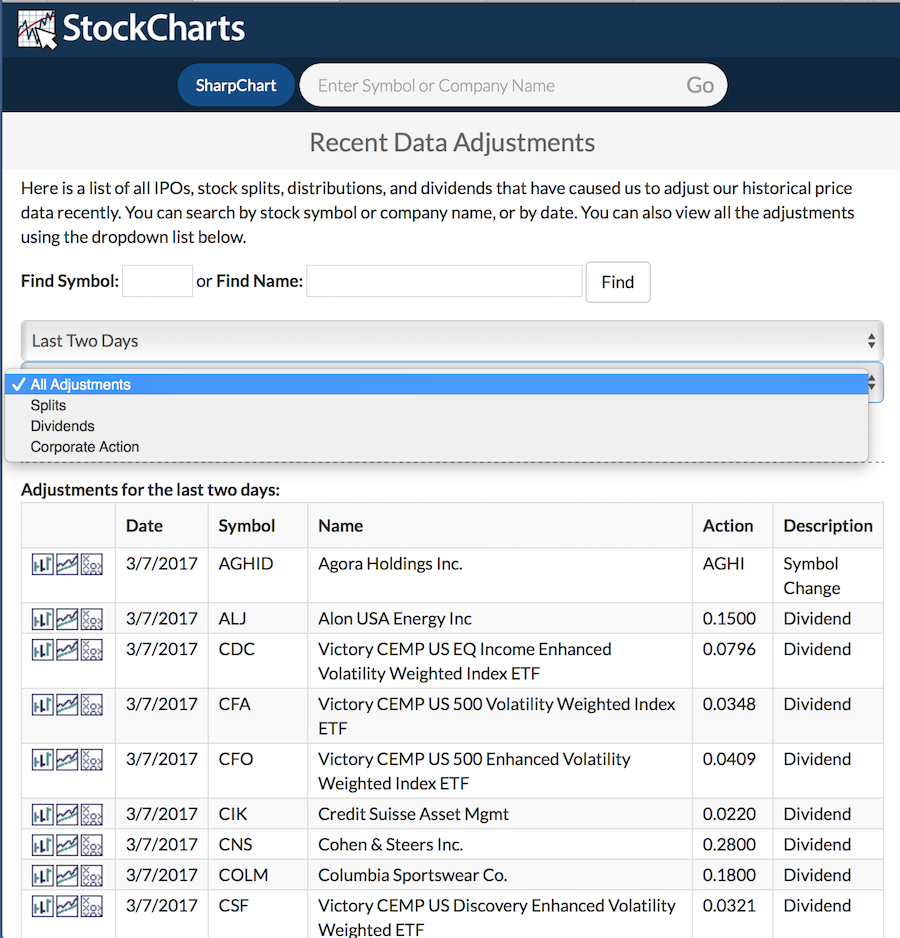Click the Go button in search bar
The image size is (900, 938).
(700, 86)
